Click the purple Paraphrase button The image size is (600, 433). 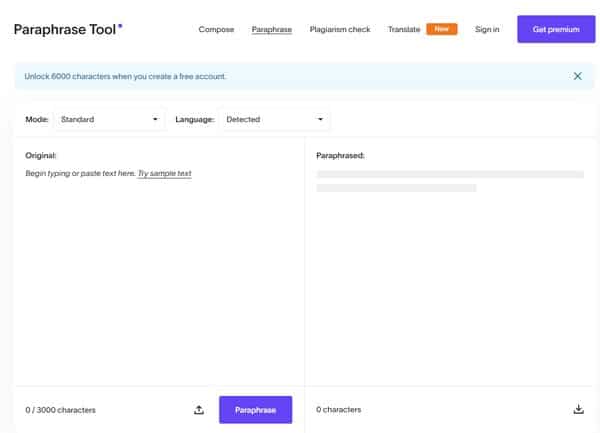coord(256,410)
